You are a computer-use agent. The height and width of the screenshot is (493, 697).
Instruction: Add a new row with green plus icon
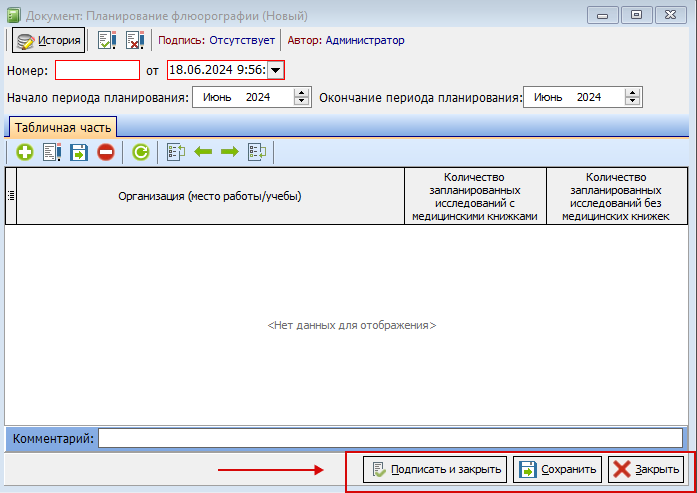click(25, 152)
